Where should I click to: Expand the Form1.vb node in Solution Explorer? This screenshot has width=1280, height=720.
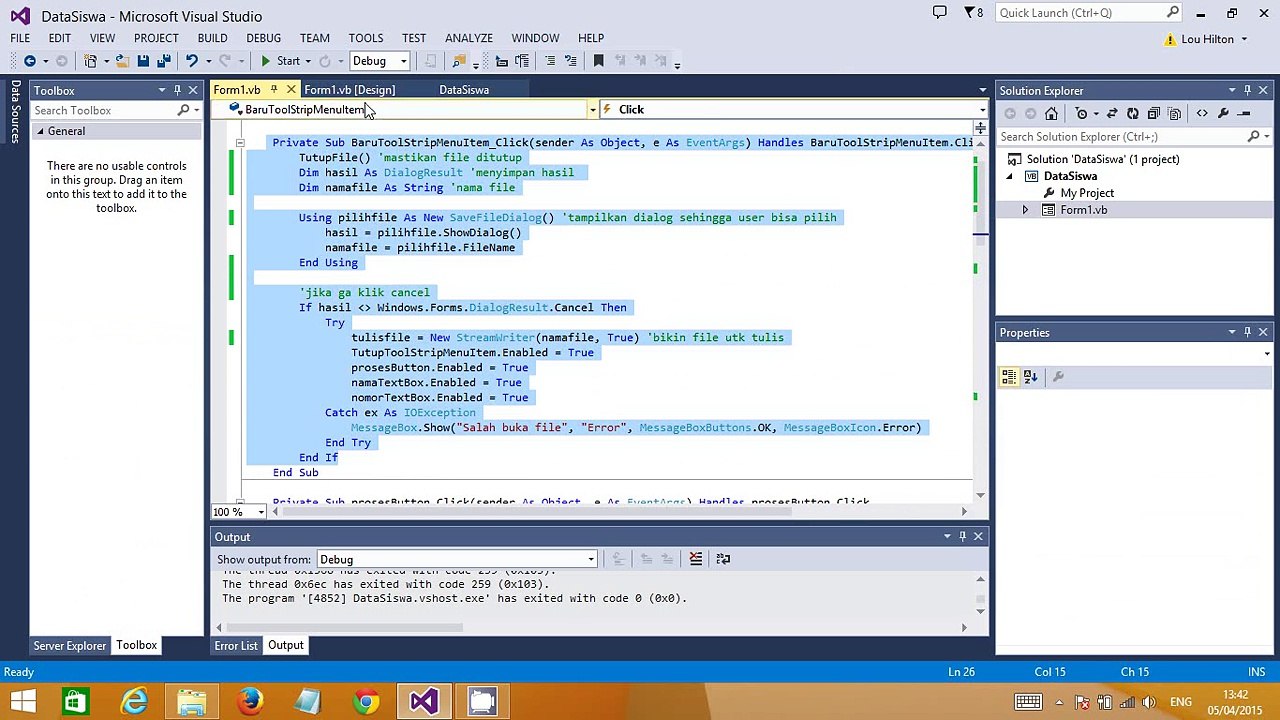pos(1025,210)
